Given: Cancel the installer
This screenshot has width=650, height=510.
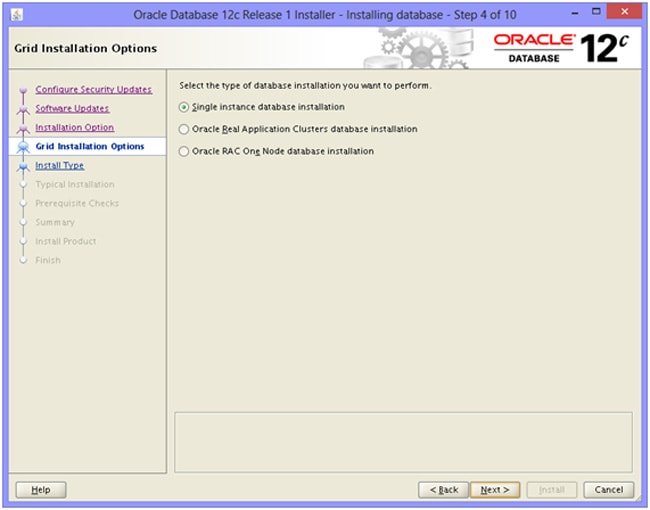Looking at the screenshot, I should click(x=609, y=490).
